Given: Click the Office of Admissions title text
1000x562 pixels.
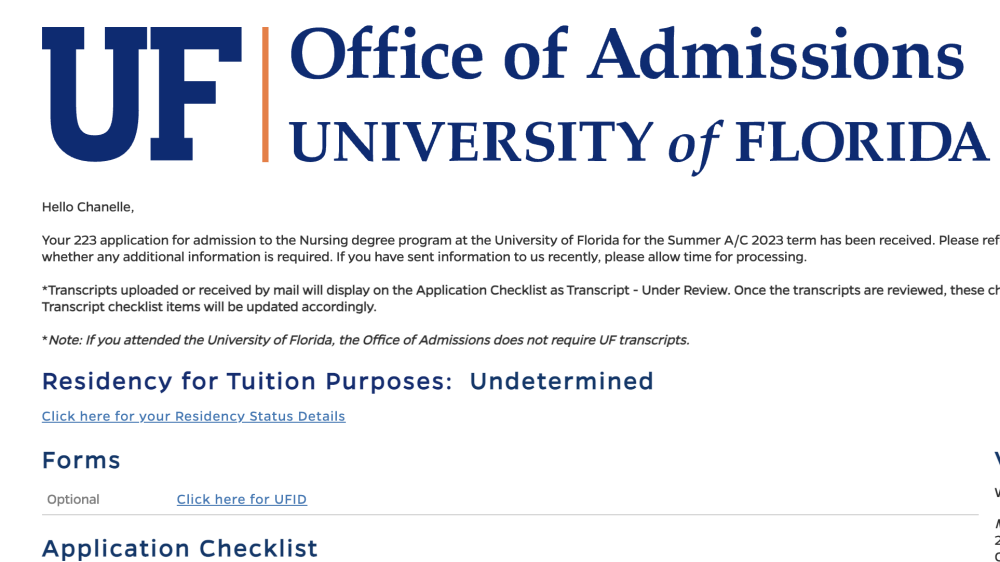Looking at the screenshot, I should coord(627,55).
